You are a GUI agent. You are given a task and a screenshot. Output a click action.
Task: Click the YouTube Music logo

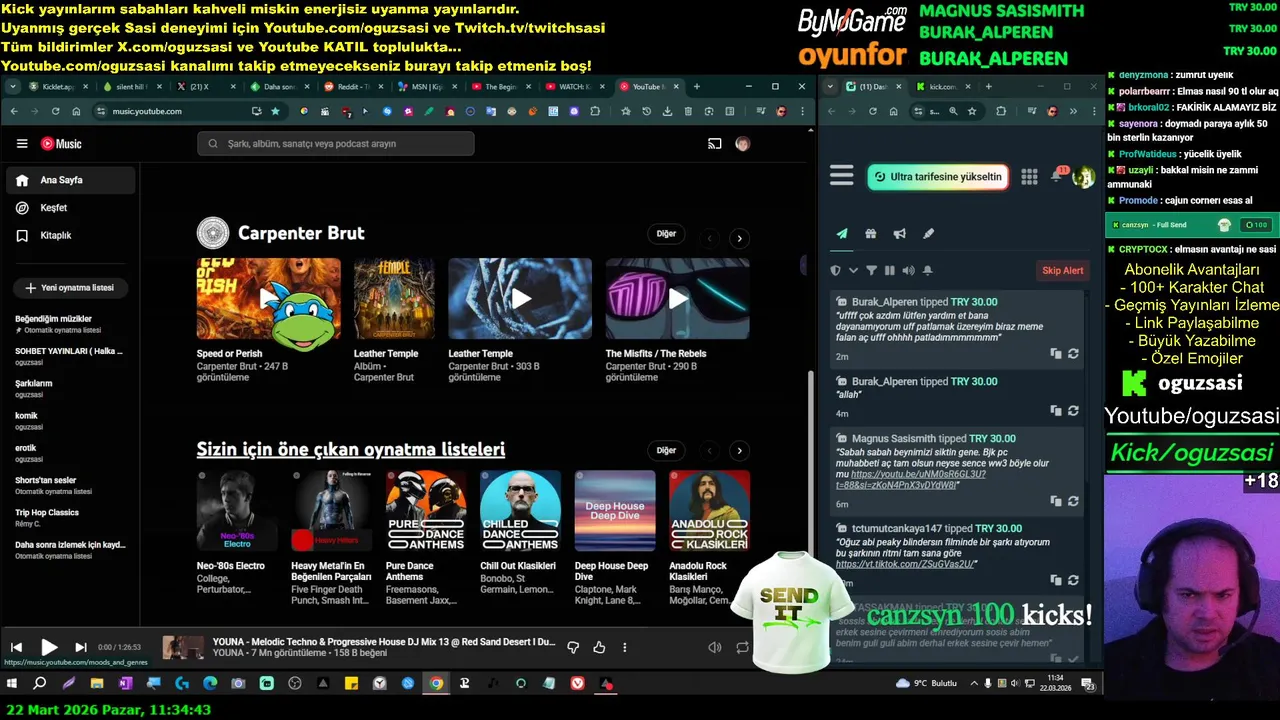(x=61, y=144)
